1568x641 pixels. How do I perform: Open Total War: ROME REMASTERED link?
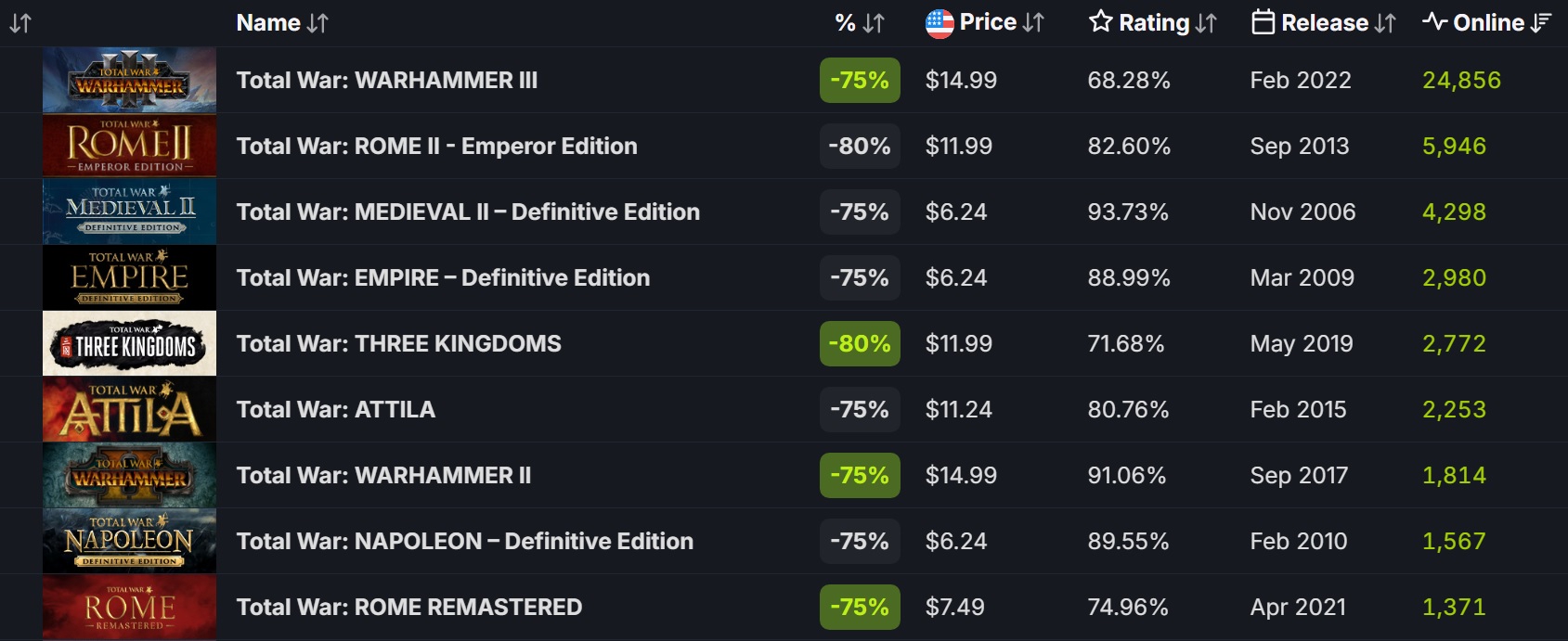point(408,608)
